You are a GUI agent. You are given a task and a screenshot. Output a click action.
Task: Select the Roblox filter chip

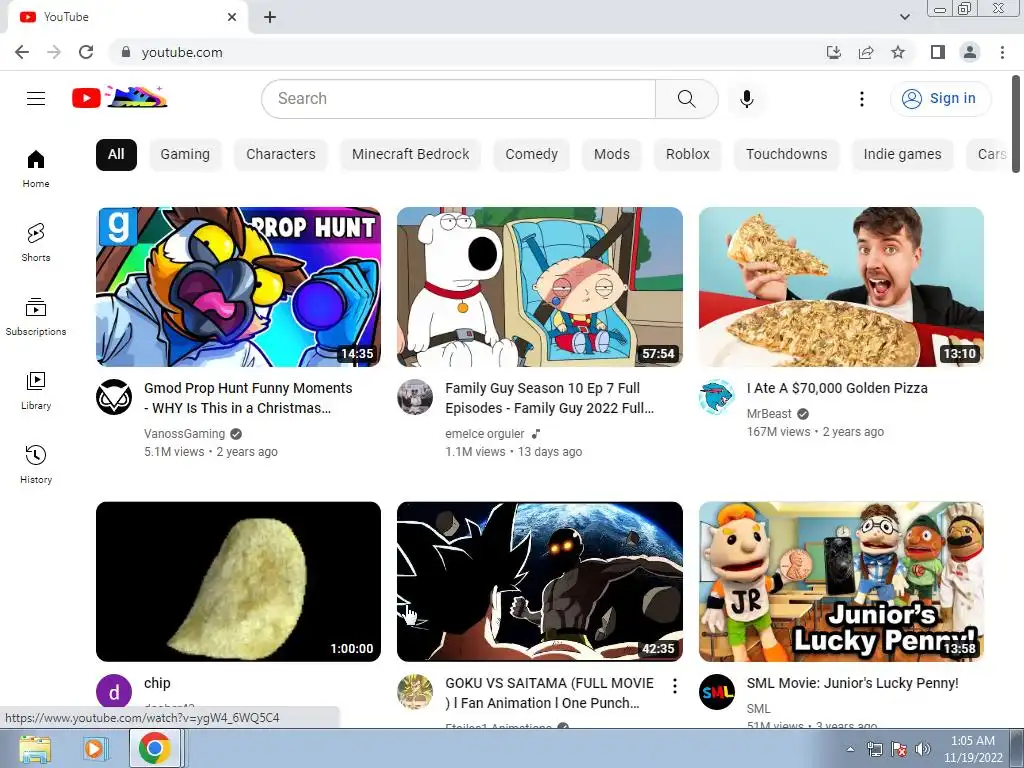click(x=688, y=155)
